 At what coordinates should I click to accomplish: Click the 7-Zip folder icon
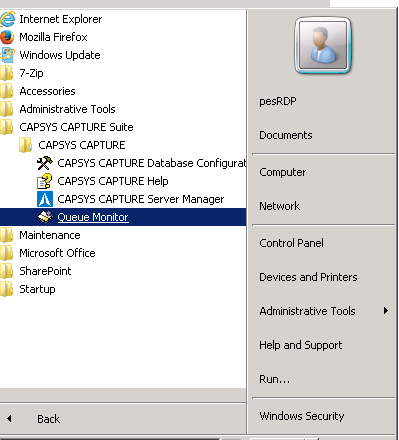6,73
